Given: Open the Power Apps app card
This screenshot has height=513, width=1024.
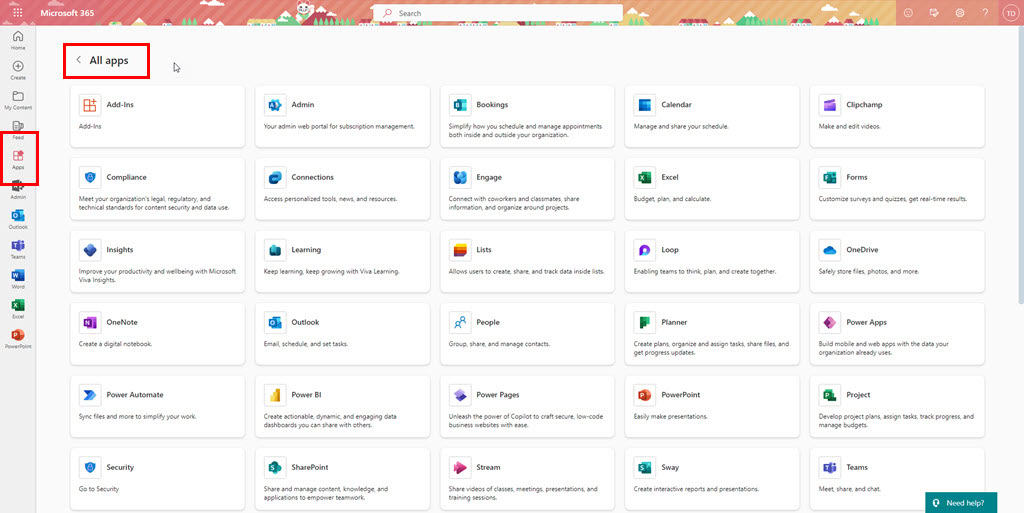Looking at the screenshot, I should point(897,334).
